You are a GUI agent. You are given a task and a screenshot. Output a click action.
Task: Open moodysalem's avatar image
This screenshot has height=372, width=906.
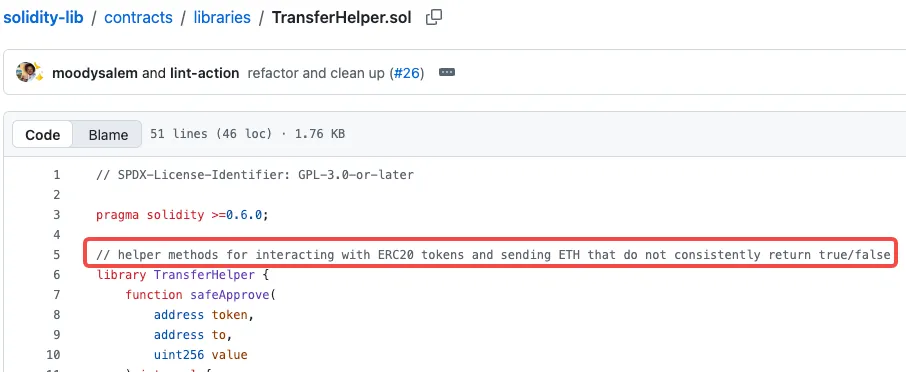[25, 73]
